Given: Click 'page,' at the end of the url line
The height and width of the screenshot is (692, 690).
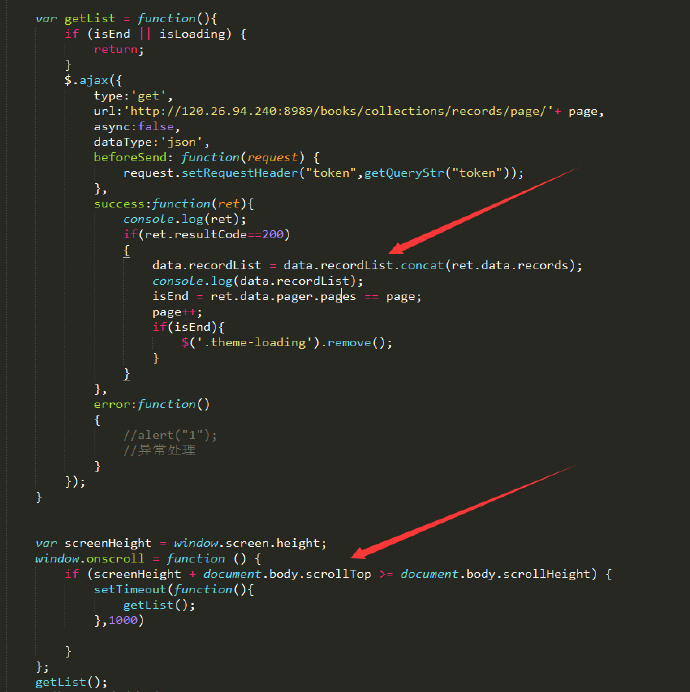Looking at the screenshot, I should coord(586,112).
